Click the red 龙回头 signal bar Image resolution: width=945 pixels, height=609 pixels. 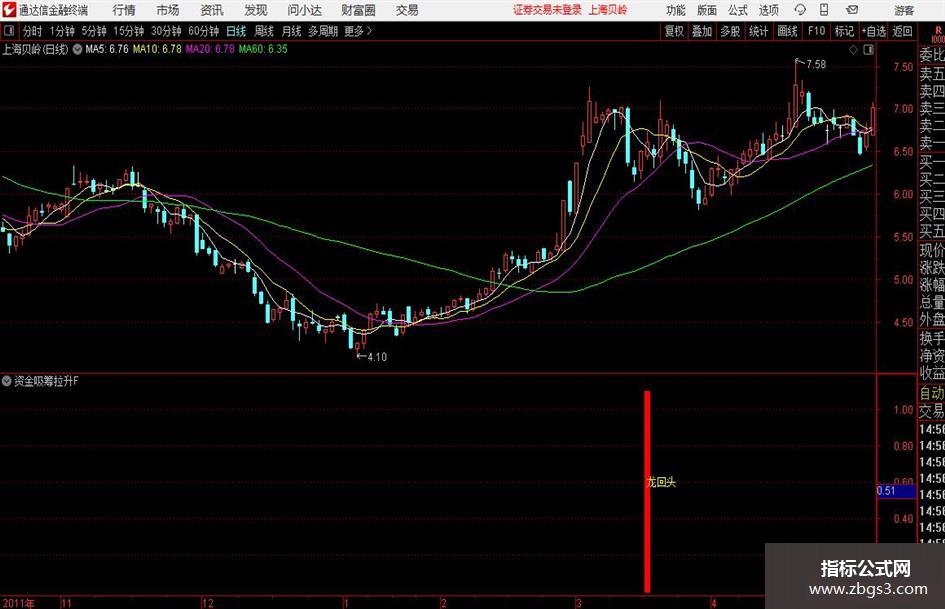647,491
